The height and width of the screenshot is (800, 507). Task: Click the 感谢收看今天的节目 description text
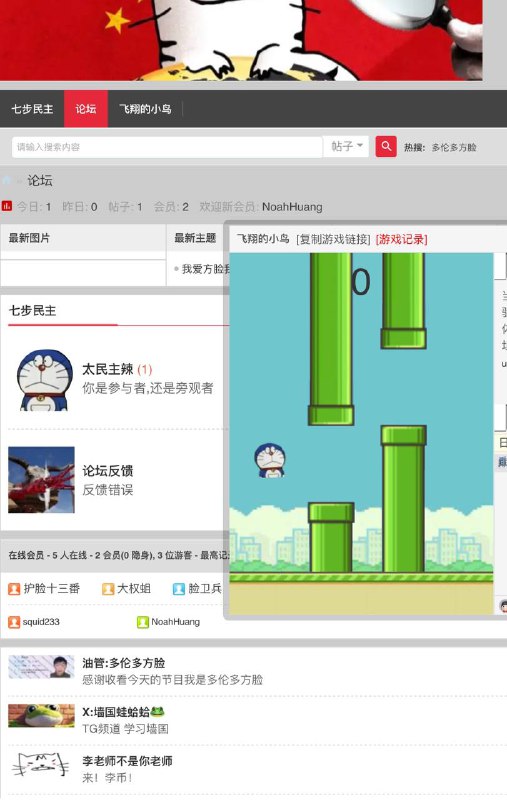(x=172, y=680)
